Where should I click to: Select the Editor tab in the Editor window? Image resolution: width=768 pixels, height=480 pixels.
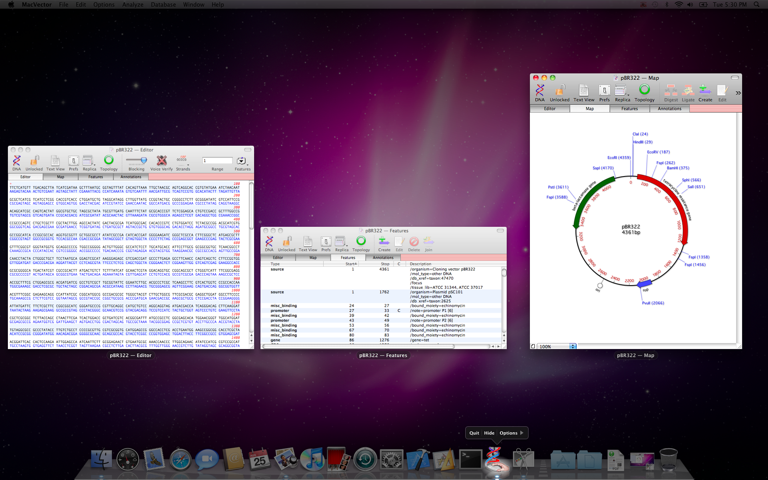(25, 177)
